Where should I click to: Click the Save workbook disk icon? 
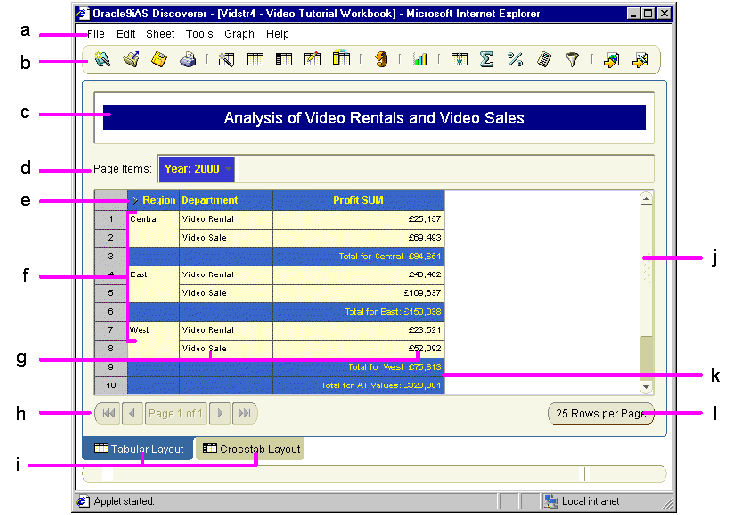[x=159, y=59]
